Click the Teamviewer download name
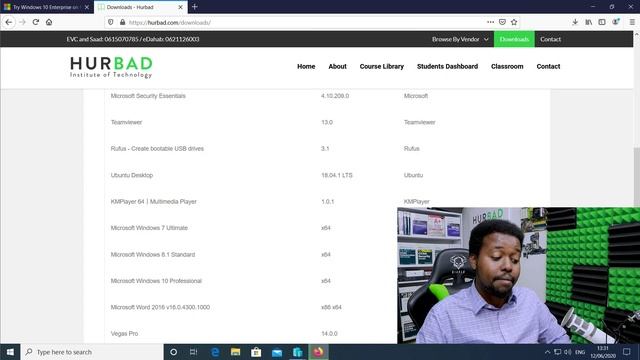 (x=127, y=122)
